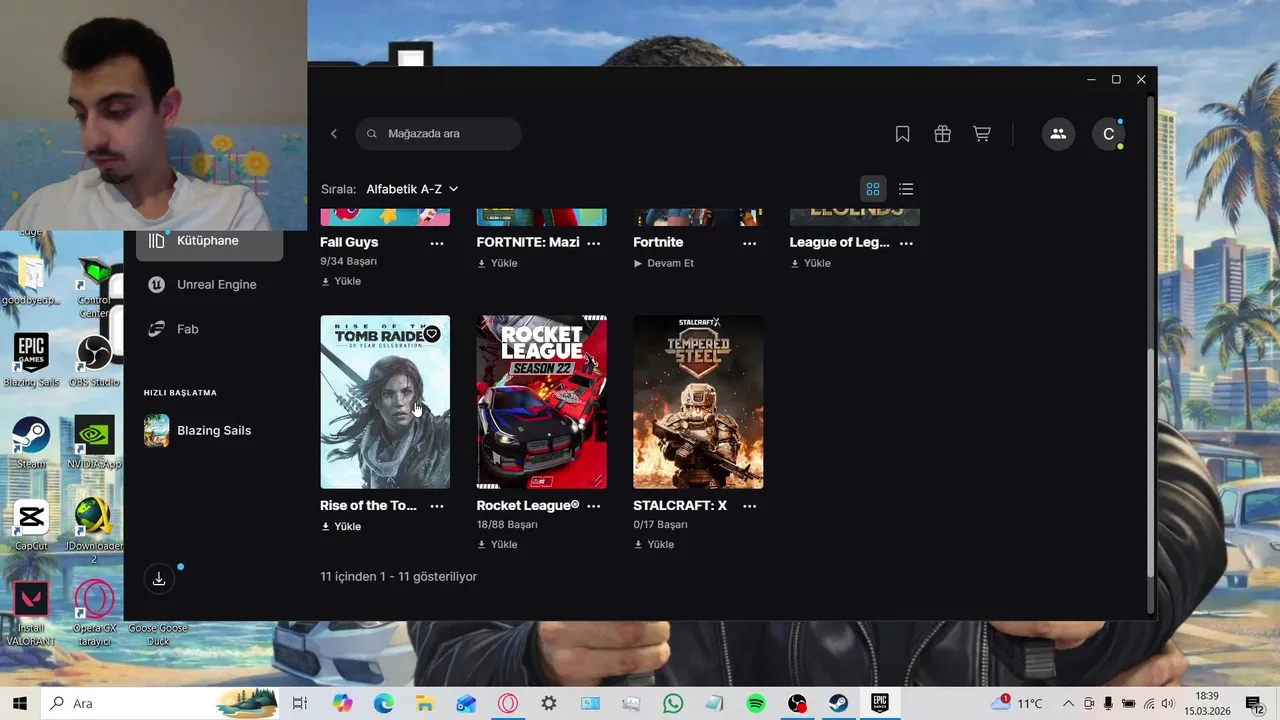The width and height of the screenshot is (1280, 720).
Task: Click Devam Et under Fortnite
Action: (x=663, y=264)
